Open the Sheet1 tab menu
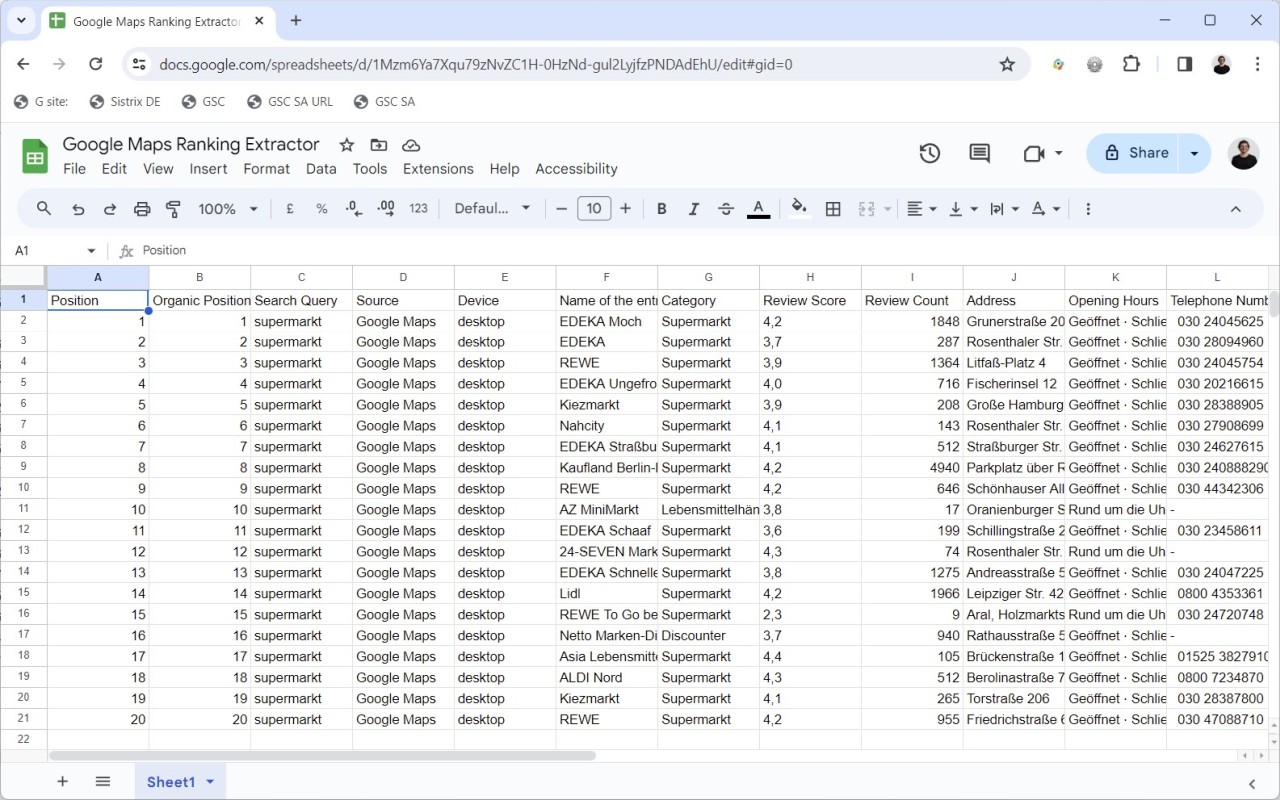This screenshot has width=1280, height=800. 210,781
